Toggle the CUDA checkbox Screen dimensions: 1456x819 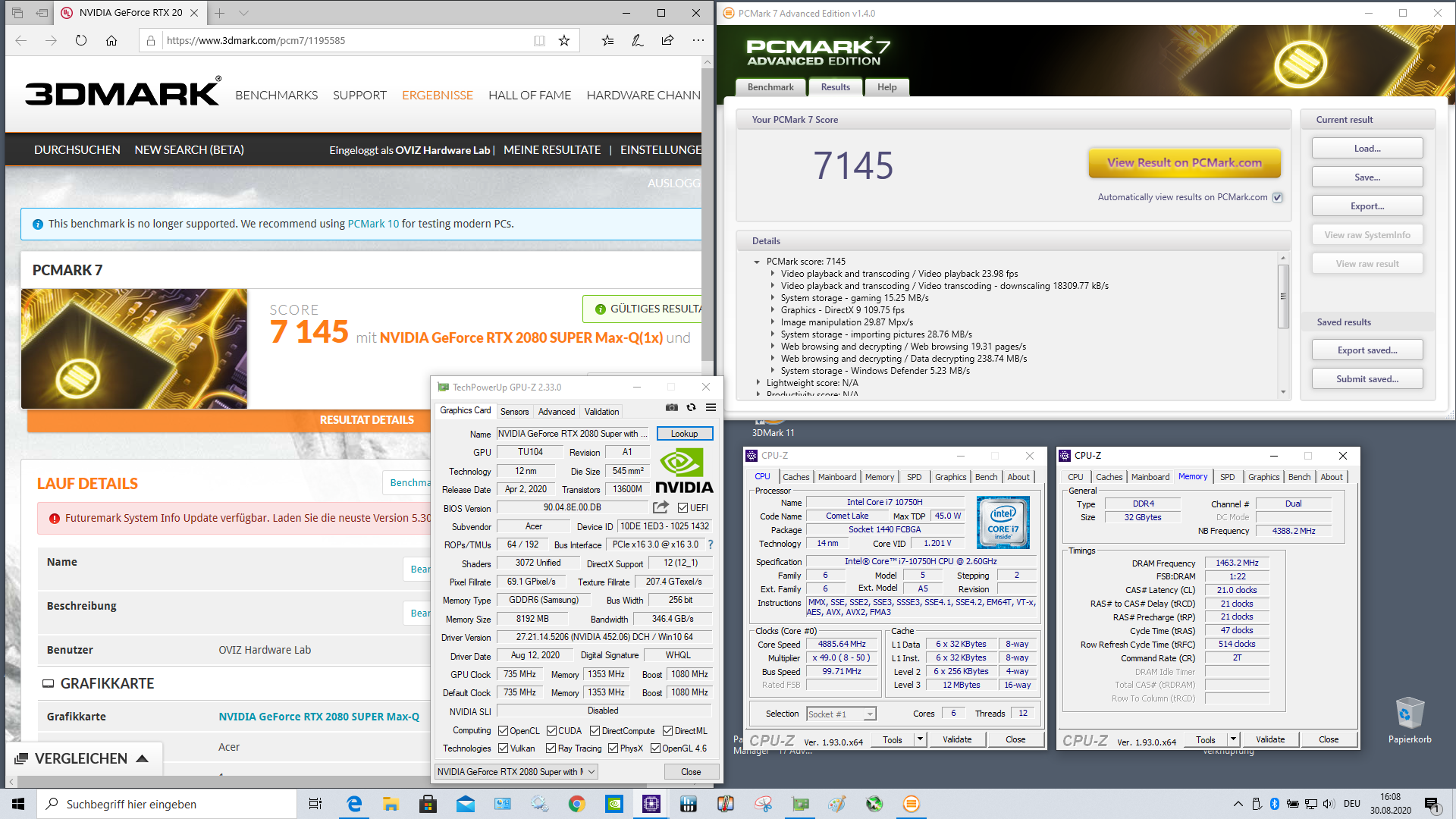[x=551, y=731]
